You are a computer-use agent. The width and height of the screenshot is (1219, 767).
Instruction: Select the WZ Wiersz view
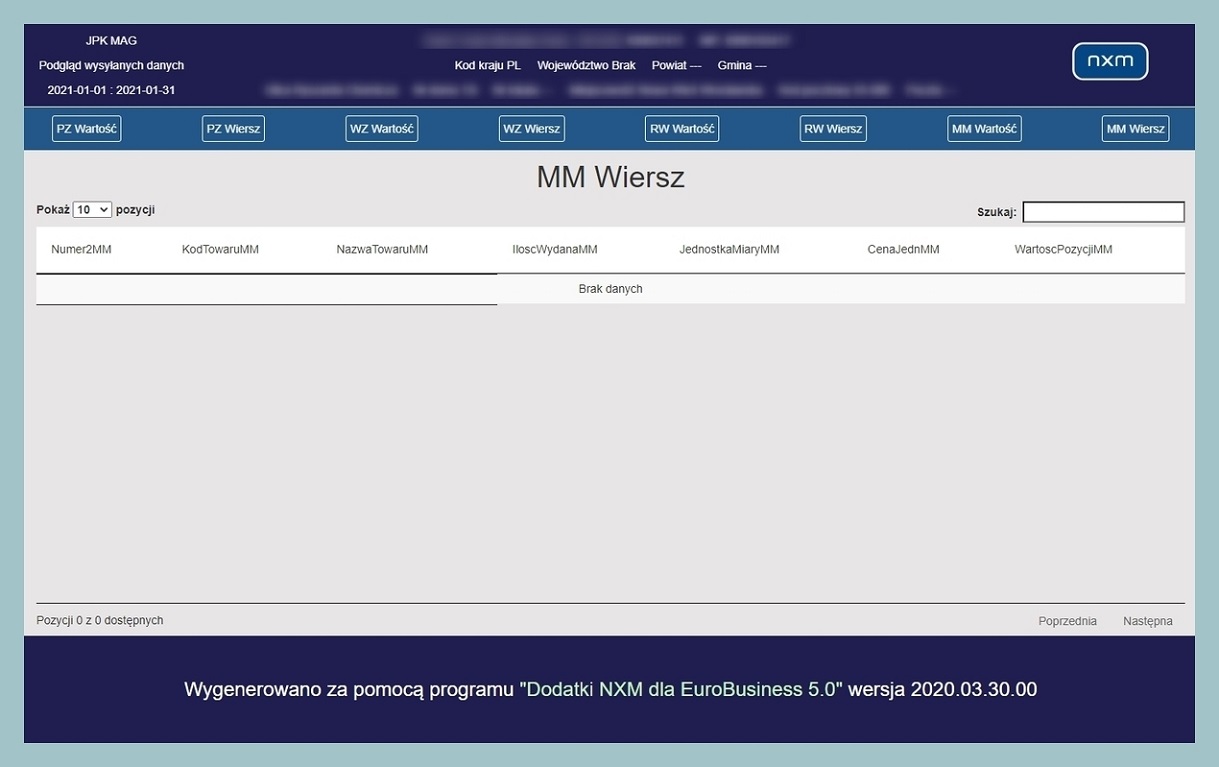(x=531, y=128)
